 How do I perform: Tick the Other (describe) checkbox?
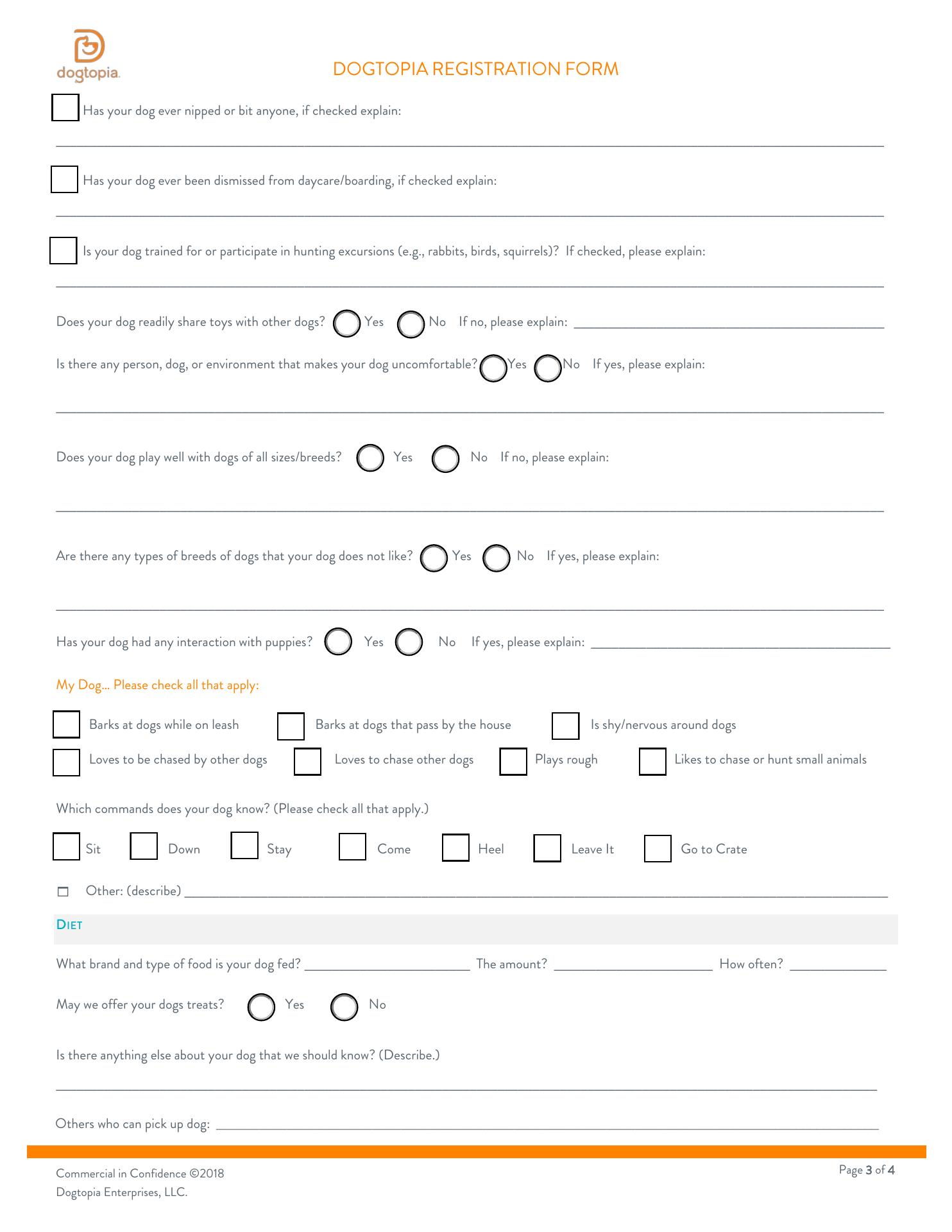pos(63,891)
